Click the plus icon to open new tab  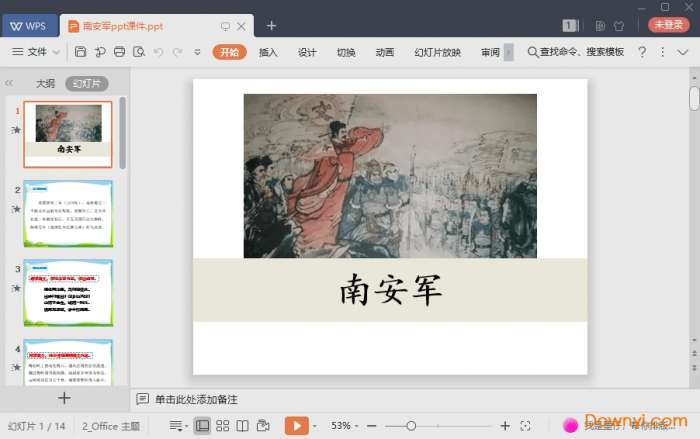[271, 26]
